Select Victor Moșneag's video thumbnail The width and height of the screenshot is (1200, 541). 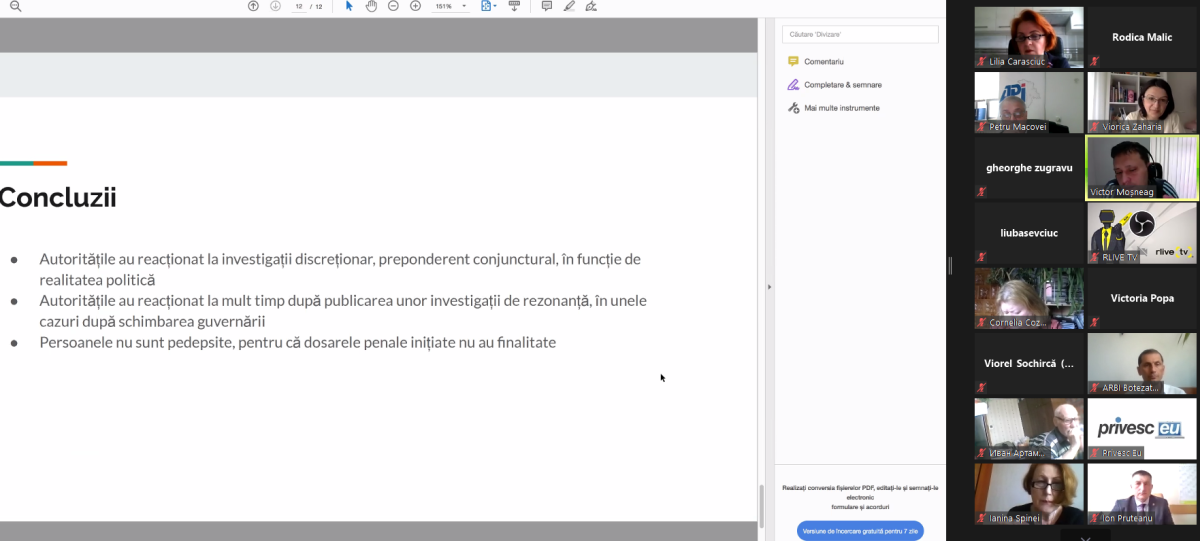click(1141, 168)
